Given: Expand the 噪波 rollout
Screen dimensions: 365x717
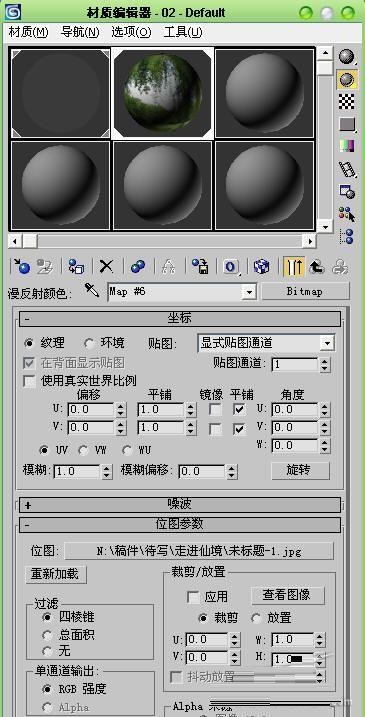Looking at the screenshot, I should coord(179,504).
